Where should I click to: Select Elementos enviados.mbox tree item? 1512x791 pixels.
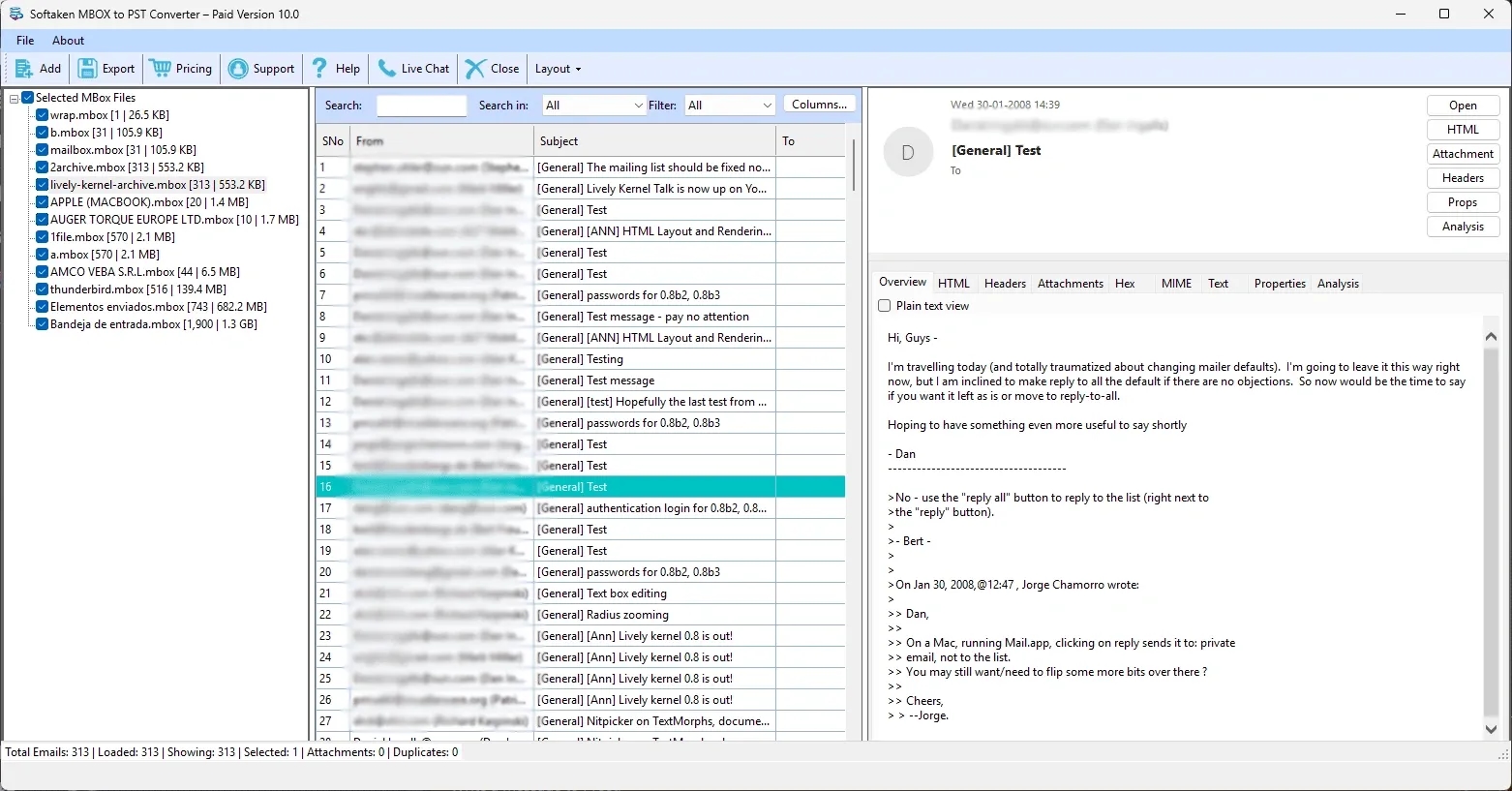159,307
